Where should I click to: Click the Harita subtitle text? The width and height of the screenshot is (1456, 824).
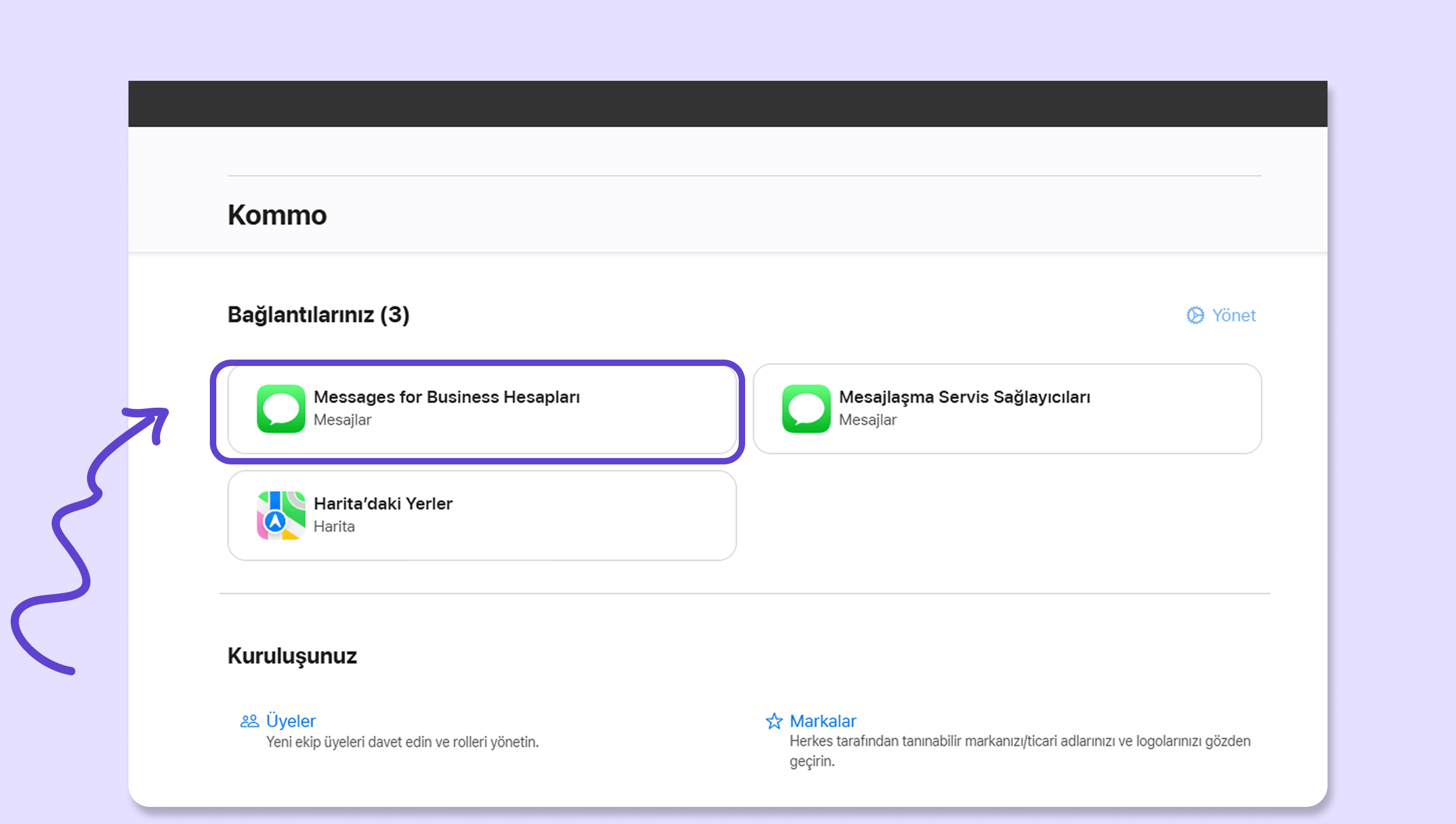click(334, 527)
